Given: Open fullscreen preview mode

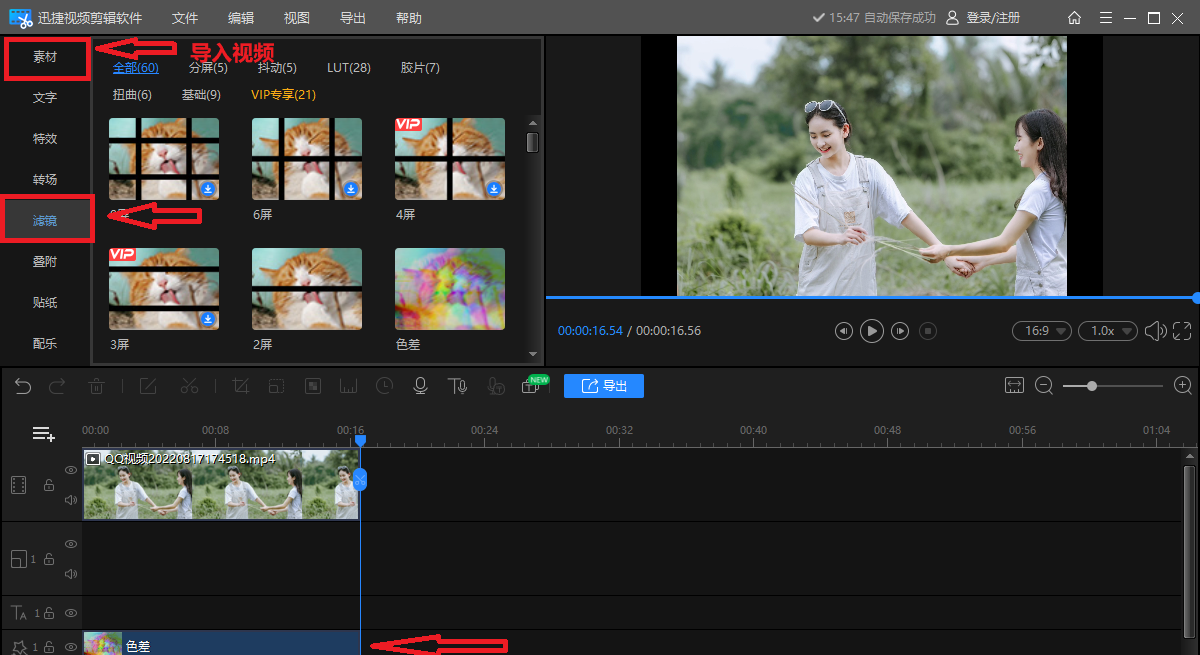Looking at the screenshot, I should click(1182, 331).
